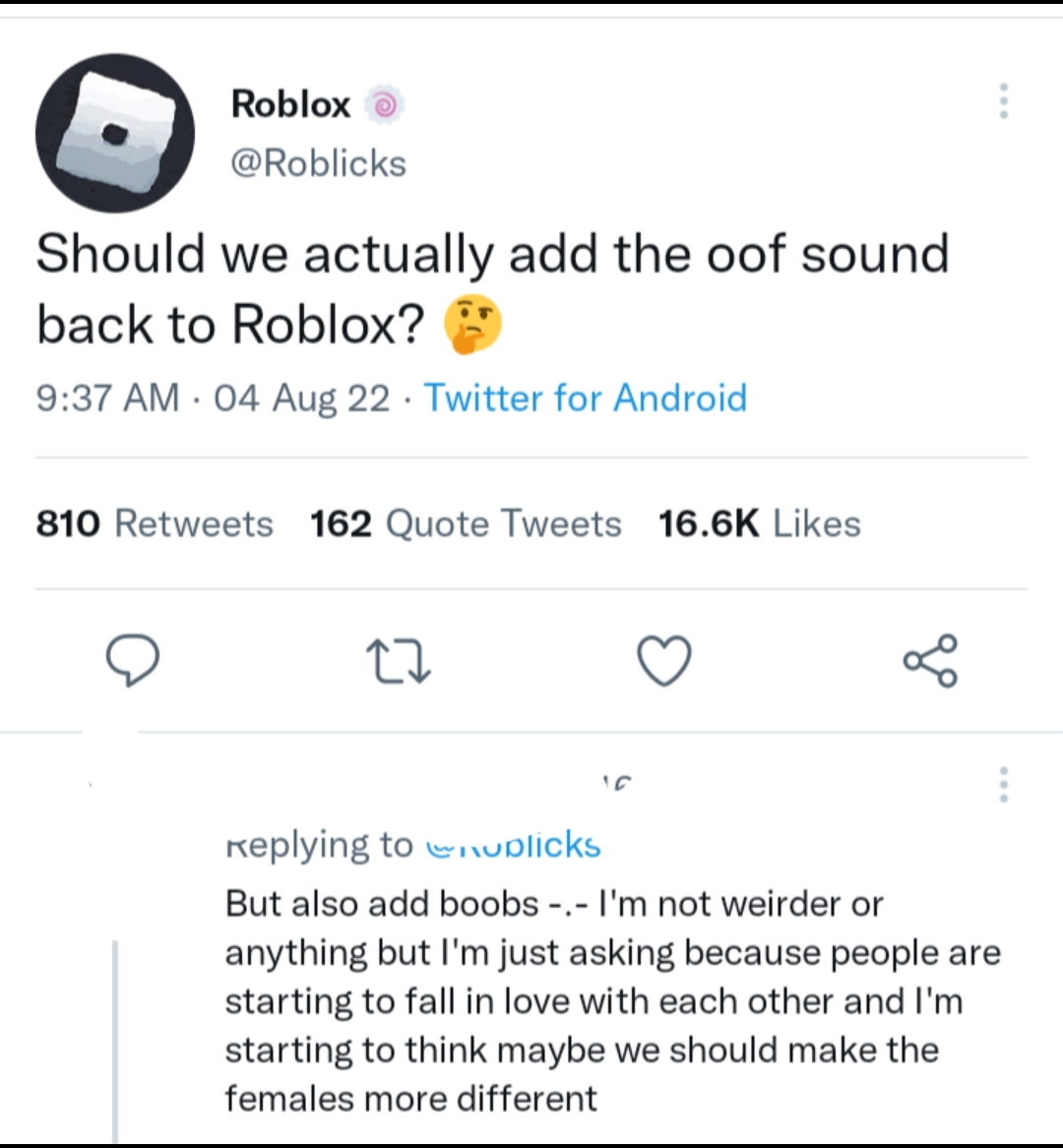Like the tweet with heart icon
This screenshot has height=1148, width=1063.
point(664,661)
